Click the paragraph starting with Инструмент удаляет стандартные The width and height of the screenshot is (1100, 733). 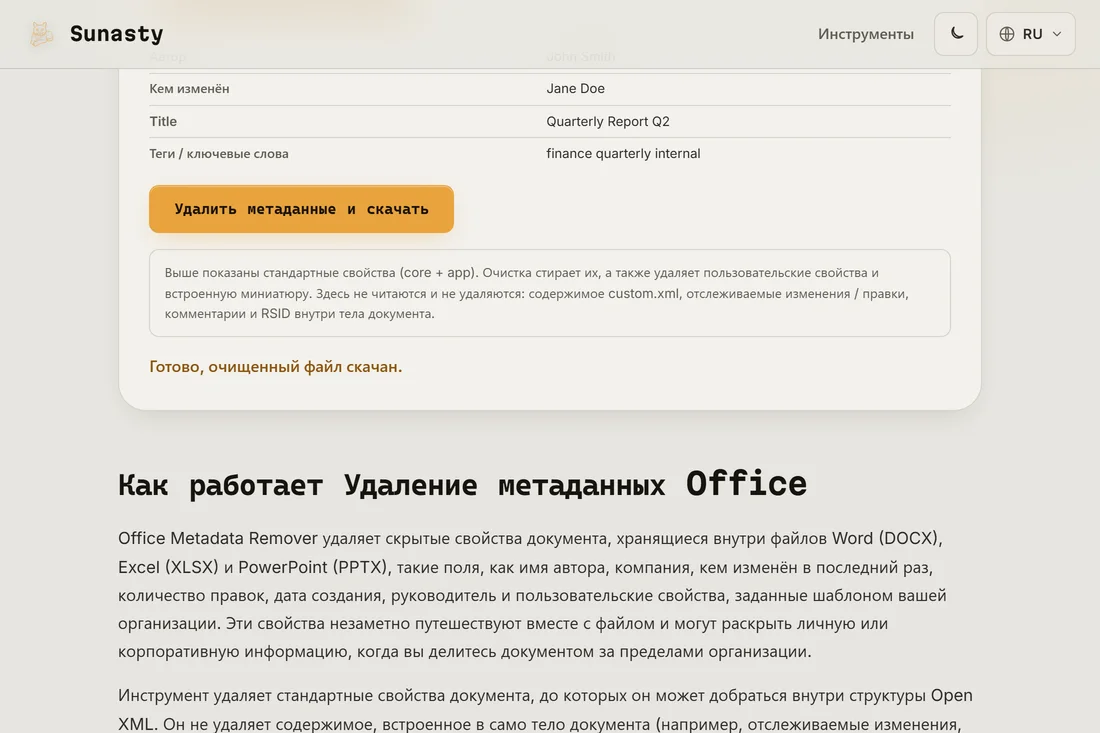[x=545, y=709]
